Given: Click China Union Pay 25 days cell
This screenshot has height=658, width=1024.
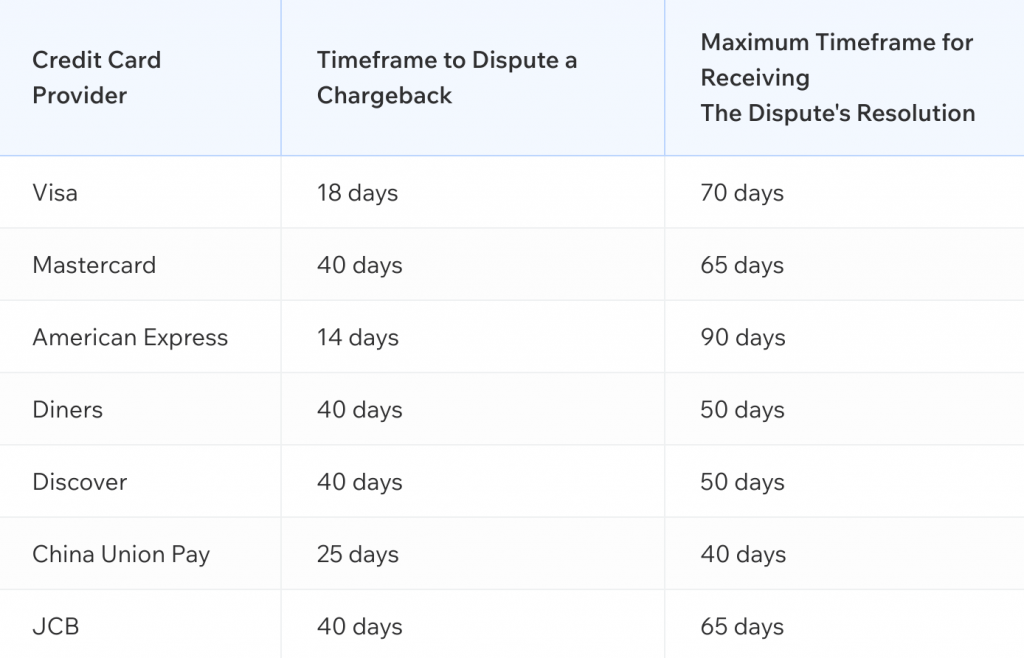Looking at the screenshot, I should [359, 554].
